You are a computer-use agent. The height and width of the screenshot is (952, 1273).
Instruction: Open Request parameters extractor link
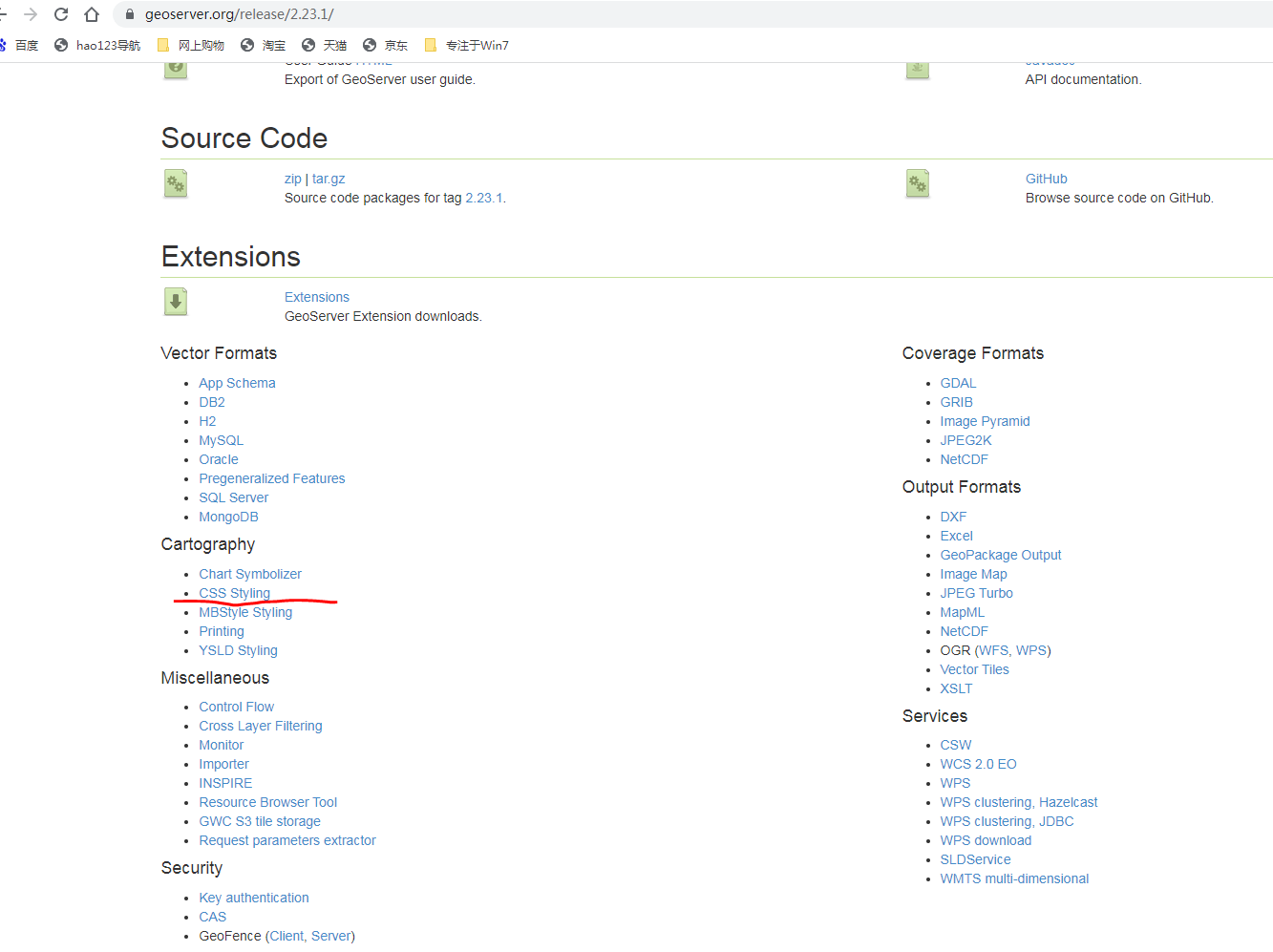tap(287, 840)
